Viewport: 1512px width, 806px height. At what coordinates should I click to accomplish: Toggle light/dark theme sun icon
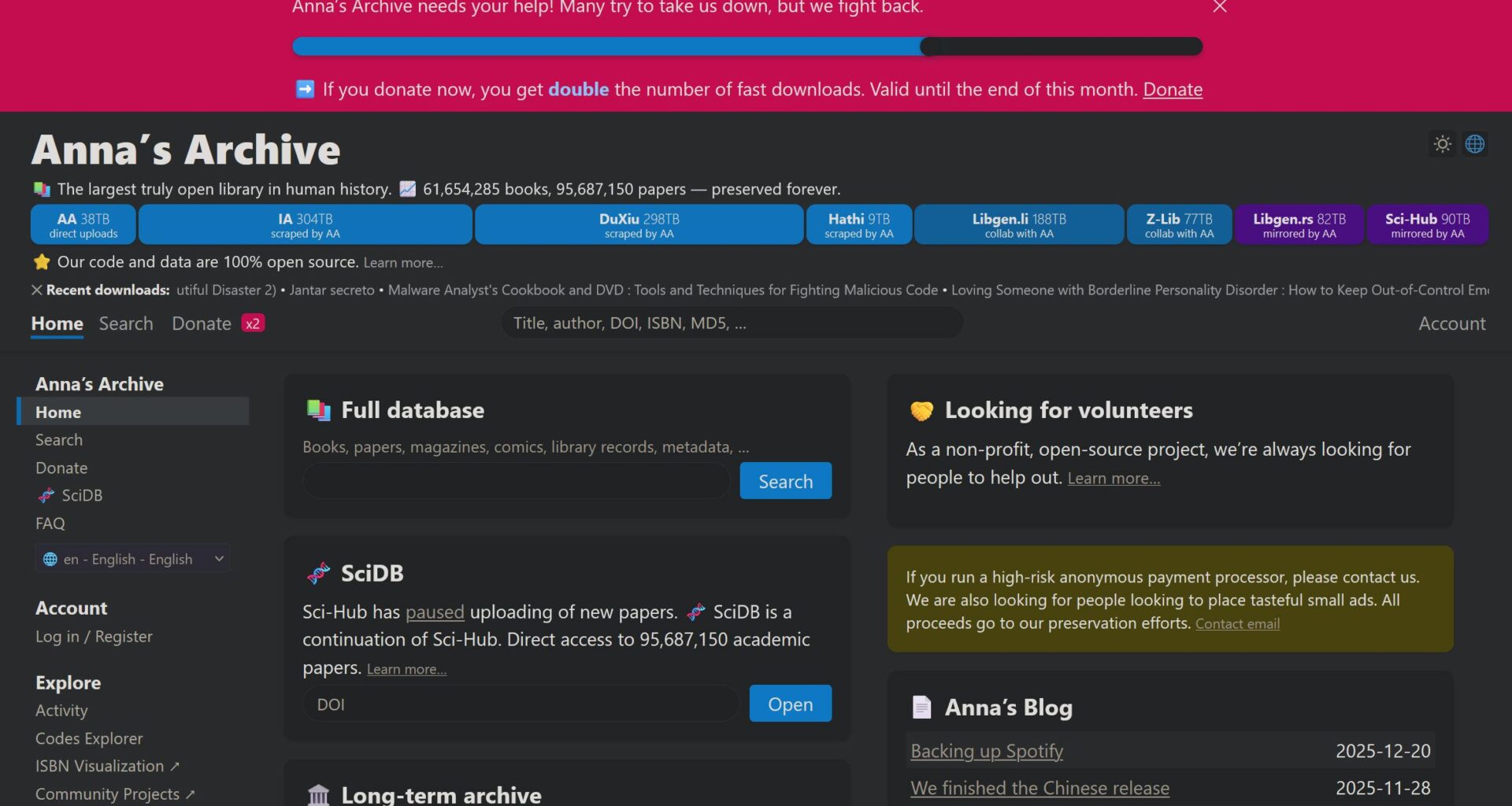coord(1442,144)
